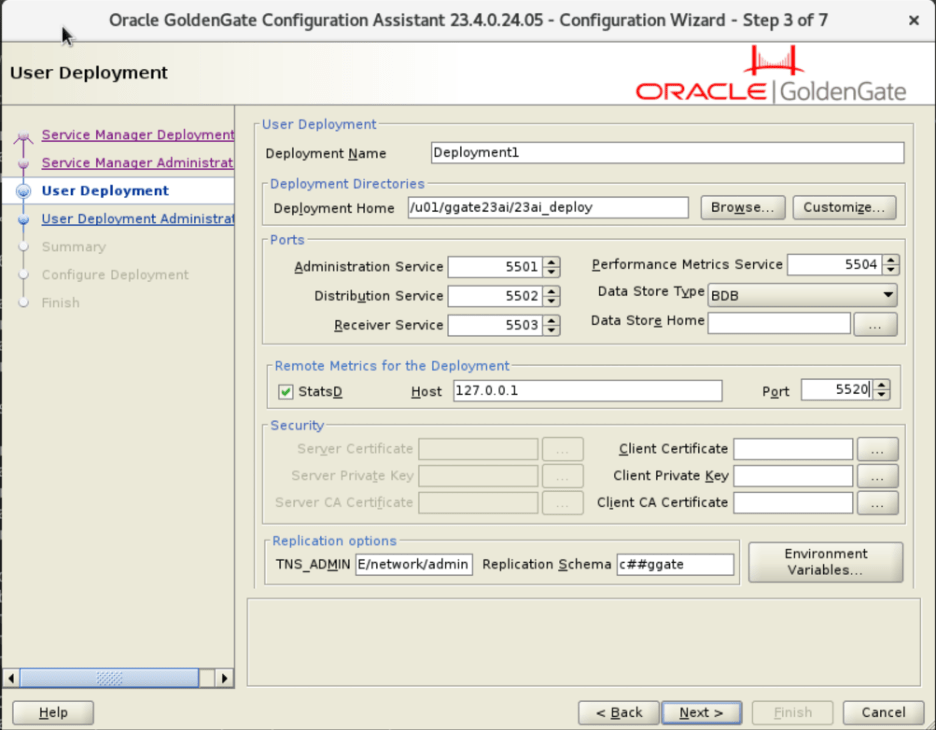Increase the Performance Metrics Service port
This screenshot has height=730, width=936.
coord(891,260)
